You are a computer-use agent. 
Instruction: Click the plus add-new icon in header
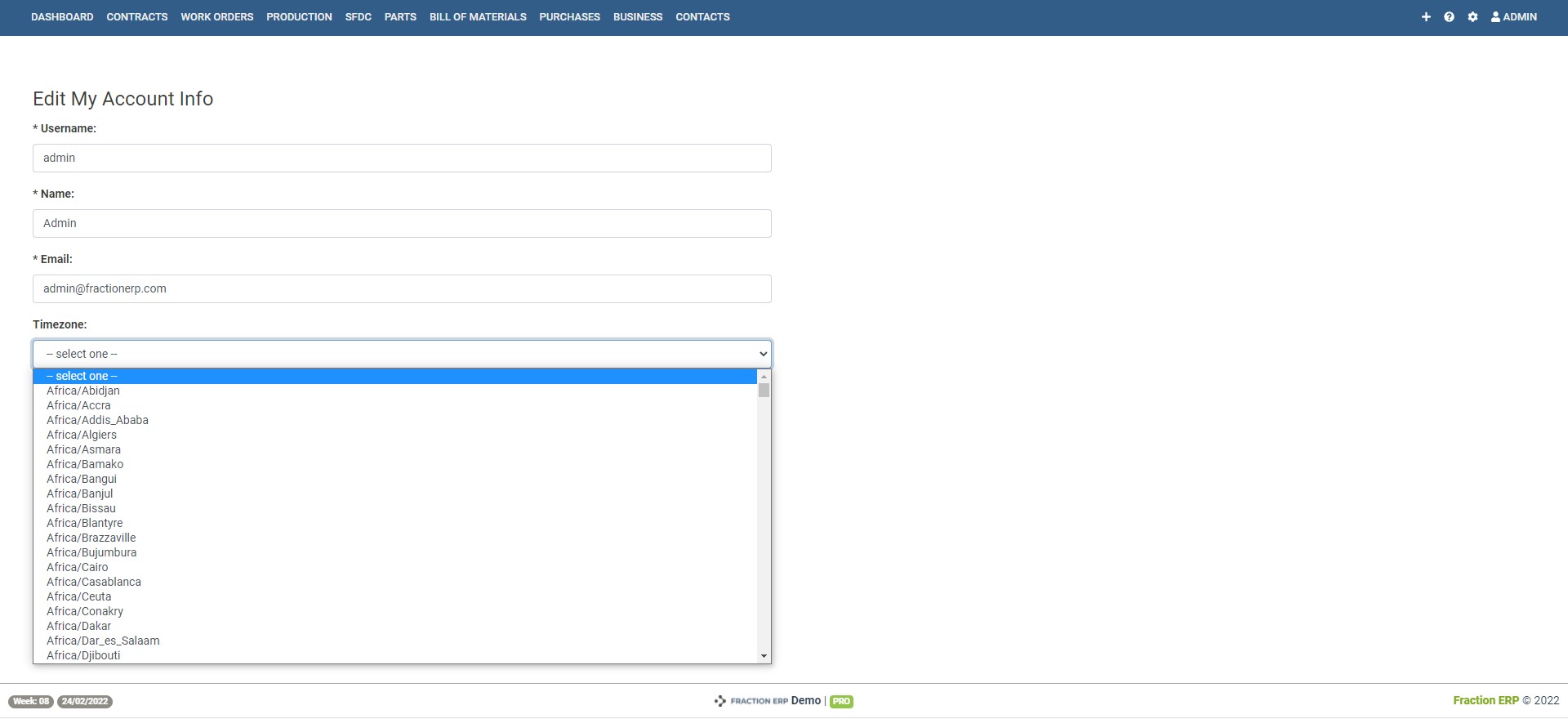click(1426, 17)
